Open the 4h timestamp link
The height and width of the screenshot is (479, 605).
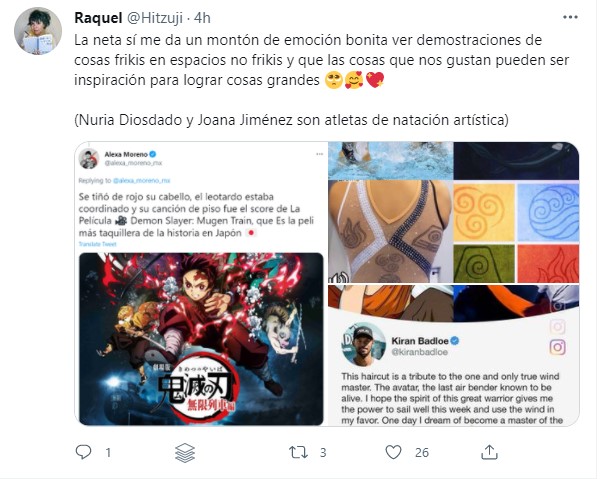[202, 18]
